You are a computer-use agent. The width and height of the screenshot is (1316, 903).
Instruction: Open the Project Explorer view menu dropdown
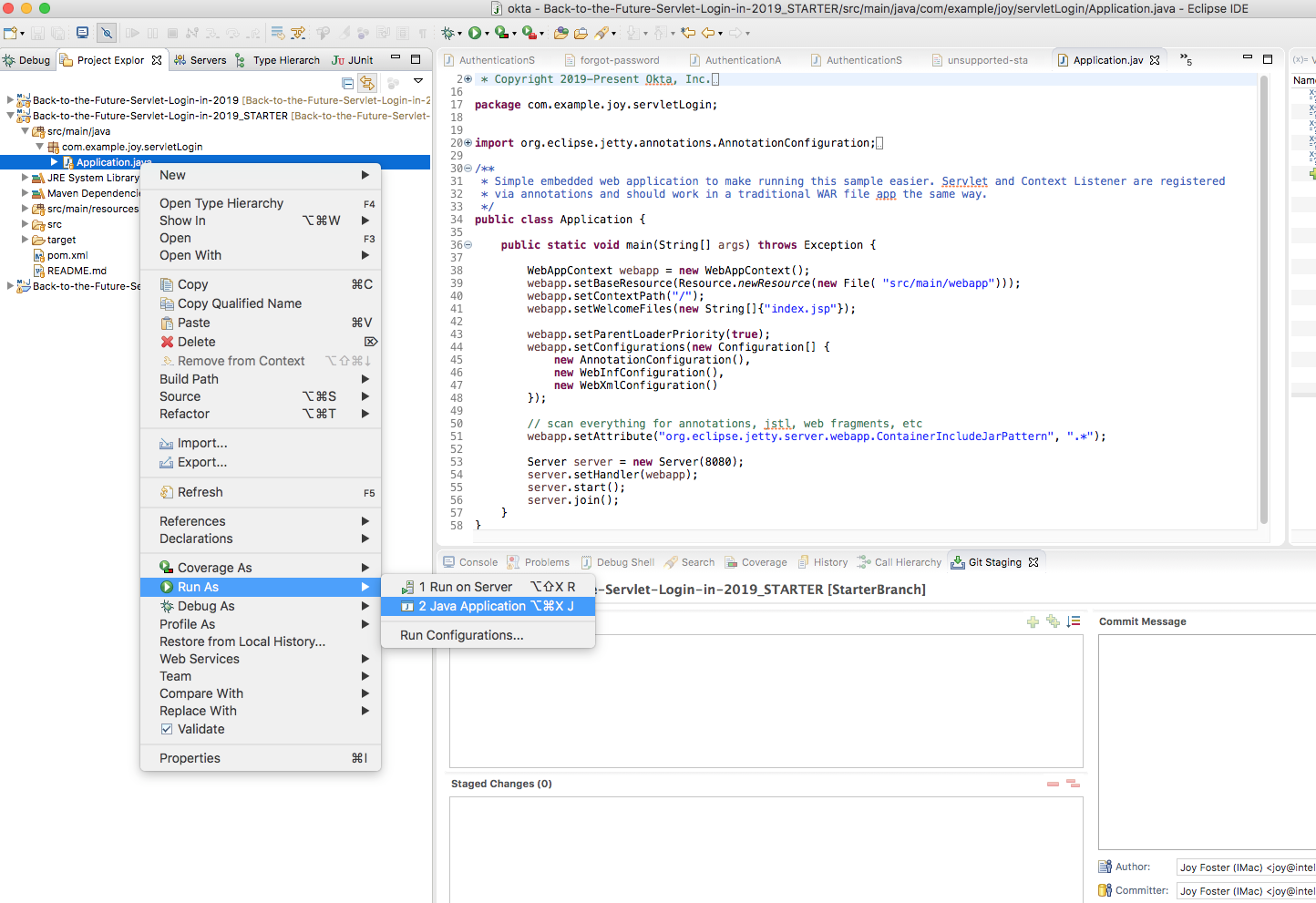pos(418,82)
